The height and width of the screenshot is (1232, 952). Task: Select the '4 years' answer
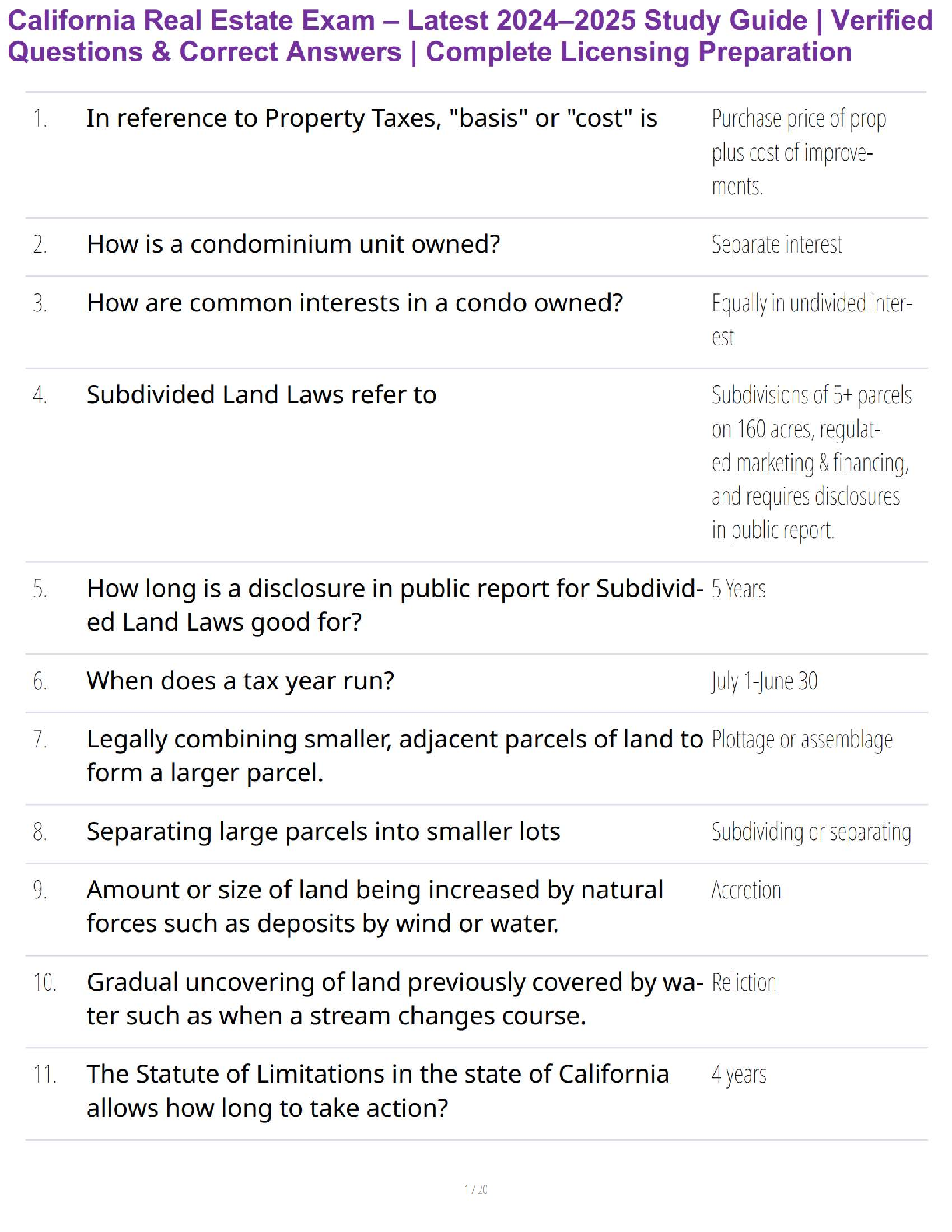738,1075
